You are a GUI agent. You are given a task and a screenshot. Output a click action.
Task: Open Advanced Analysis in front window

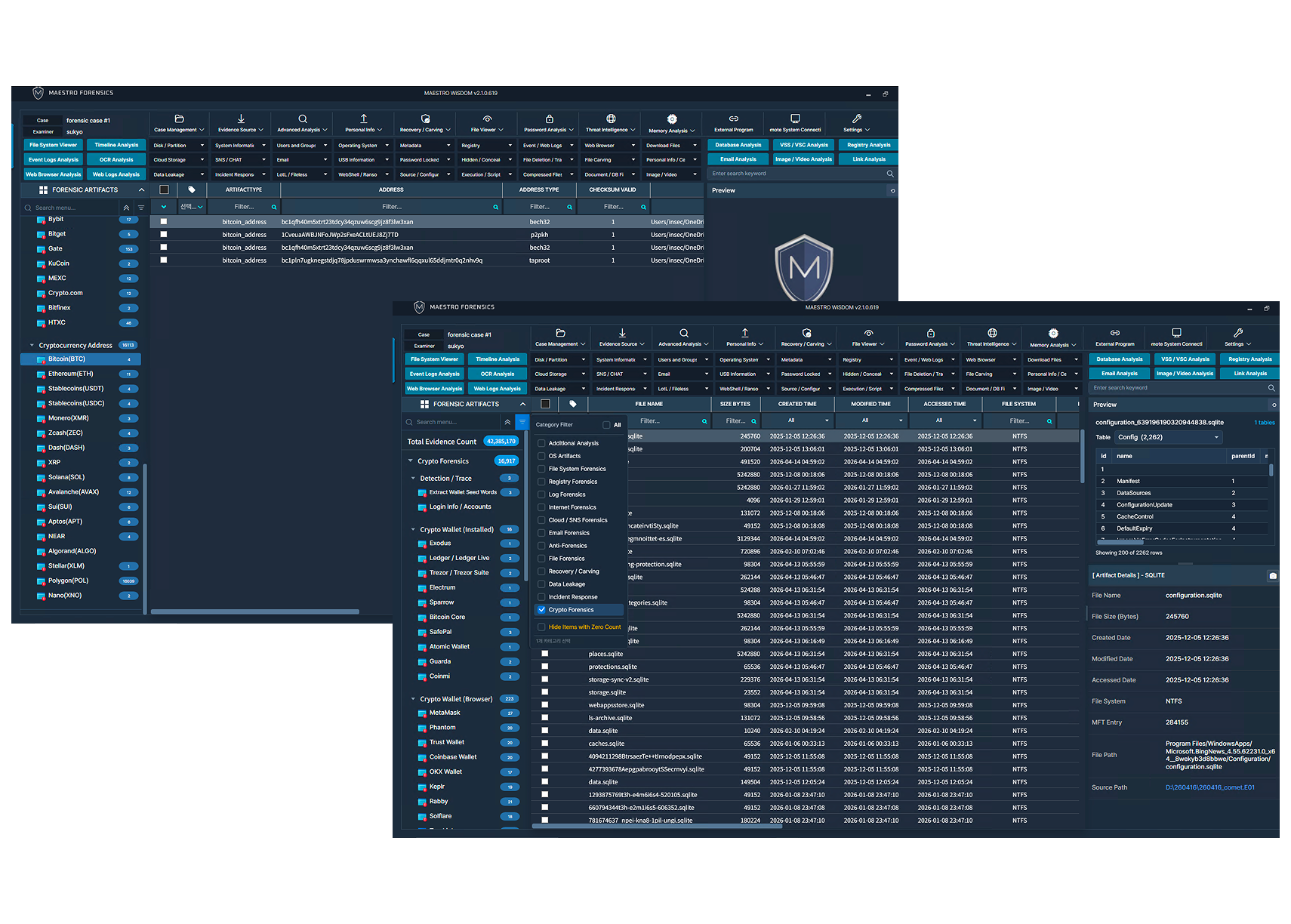pos(683,337)
